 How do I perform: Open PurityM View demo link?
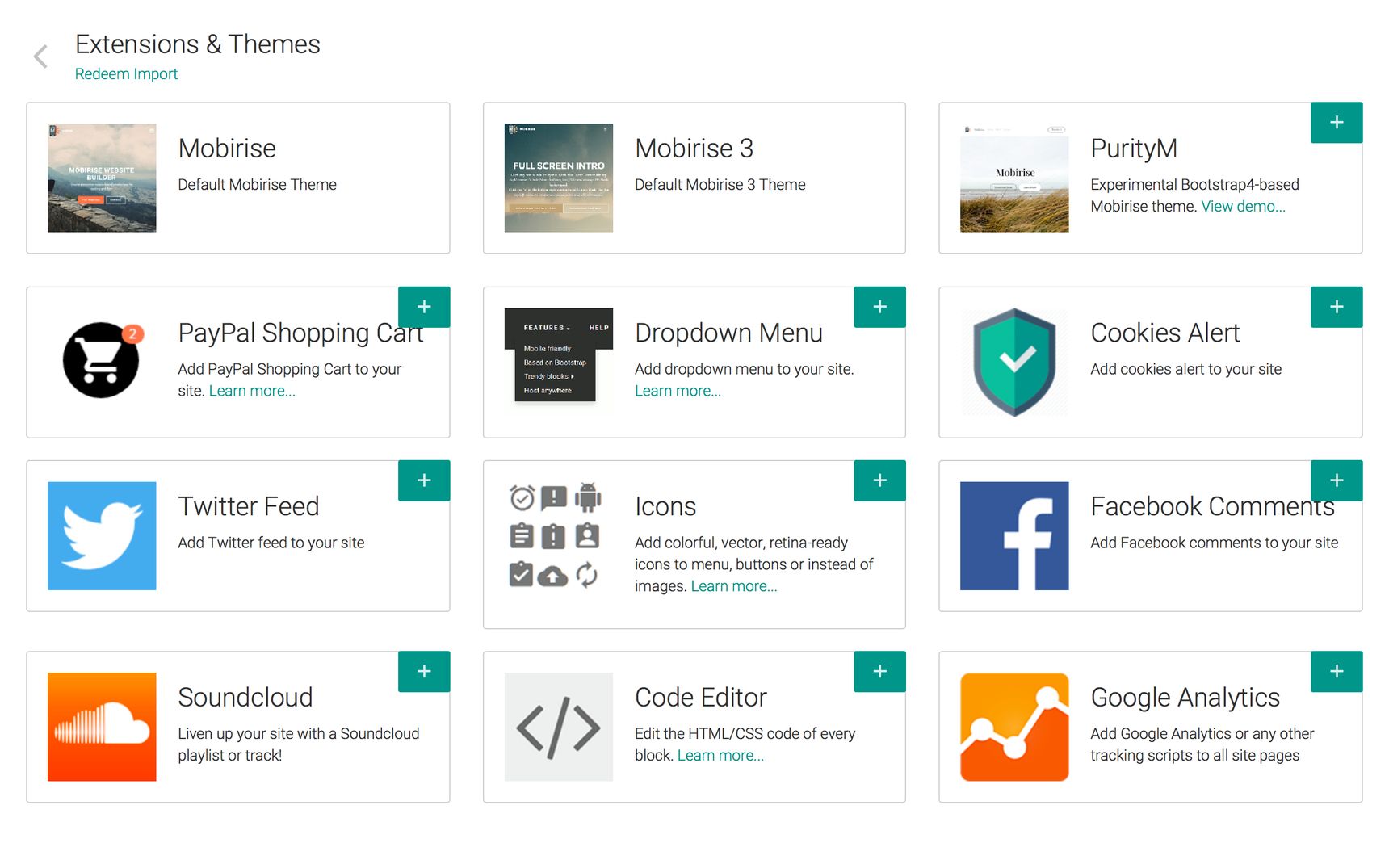(1243, 206)
